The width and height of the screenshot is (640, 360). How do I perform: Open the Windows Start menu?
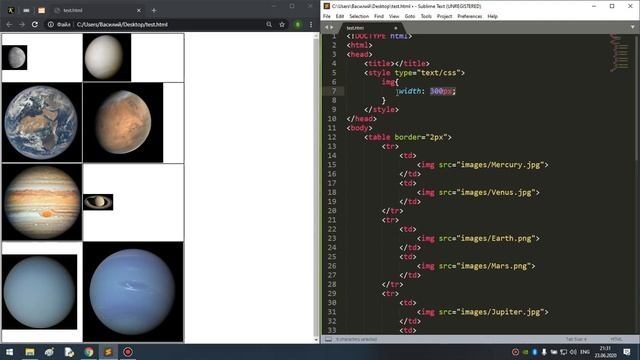[9, 352]
